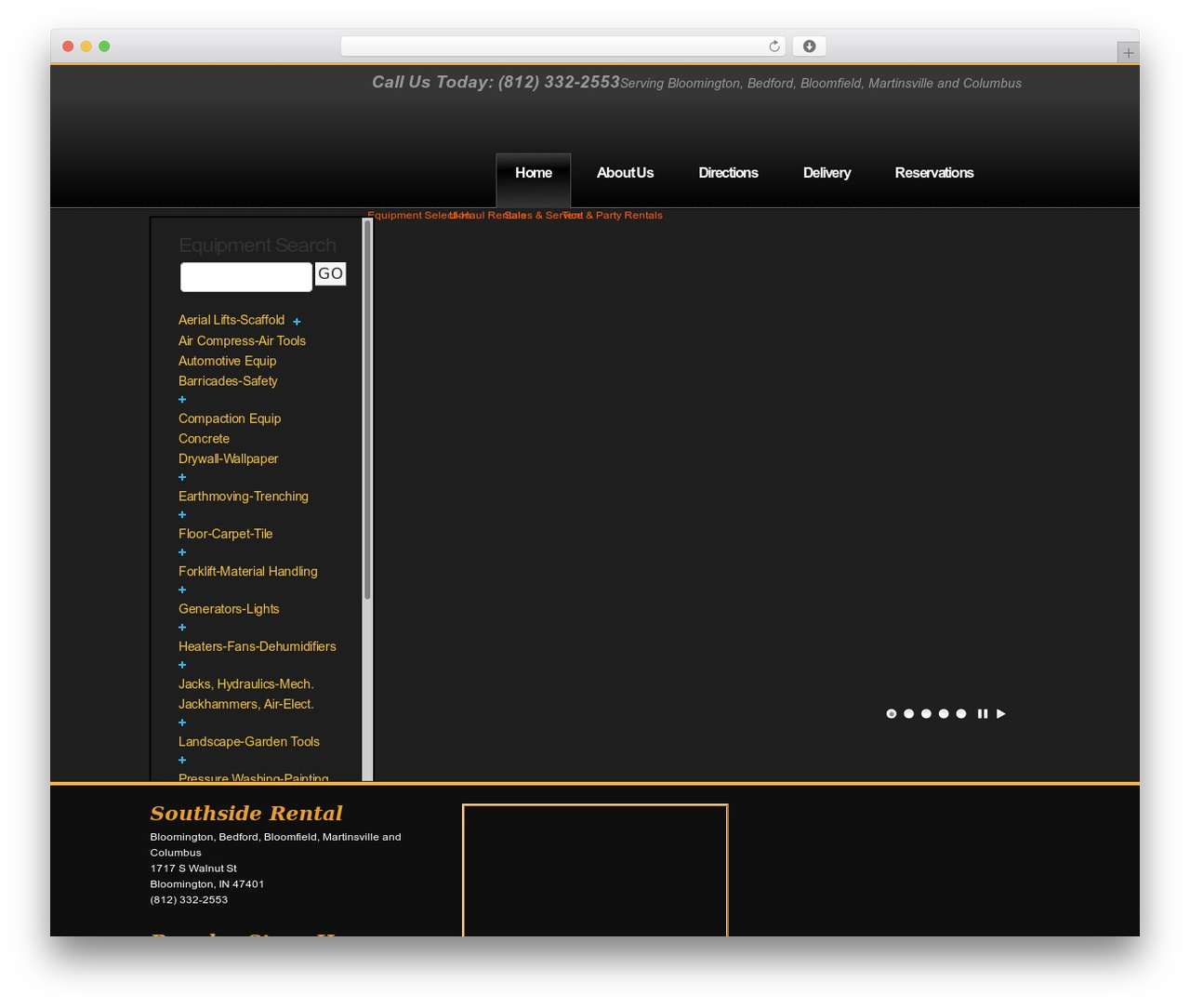Click the Southside Rental footer heading
This screenshot has height=1008, width=1190.
coord(246,814)
